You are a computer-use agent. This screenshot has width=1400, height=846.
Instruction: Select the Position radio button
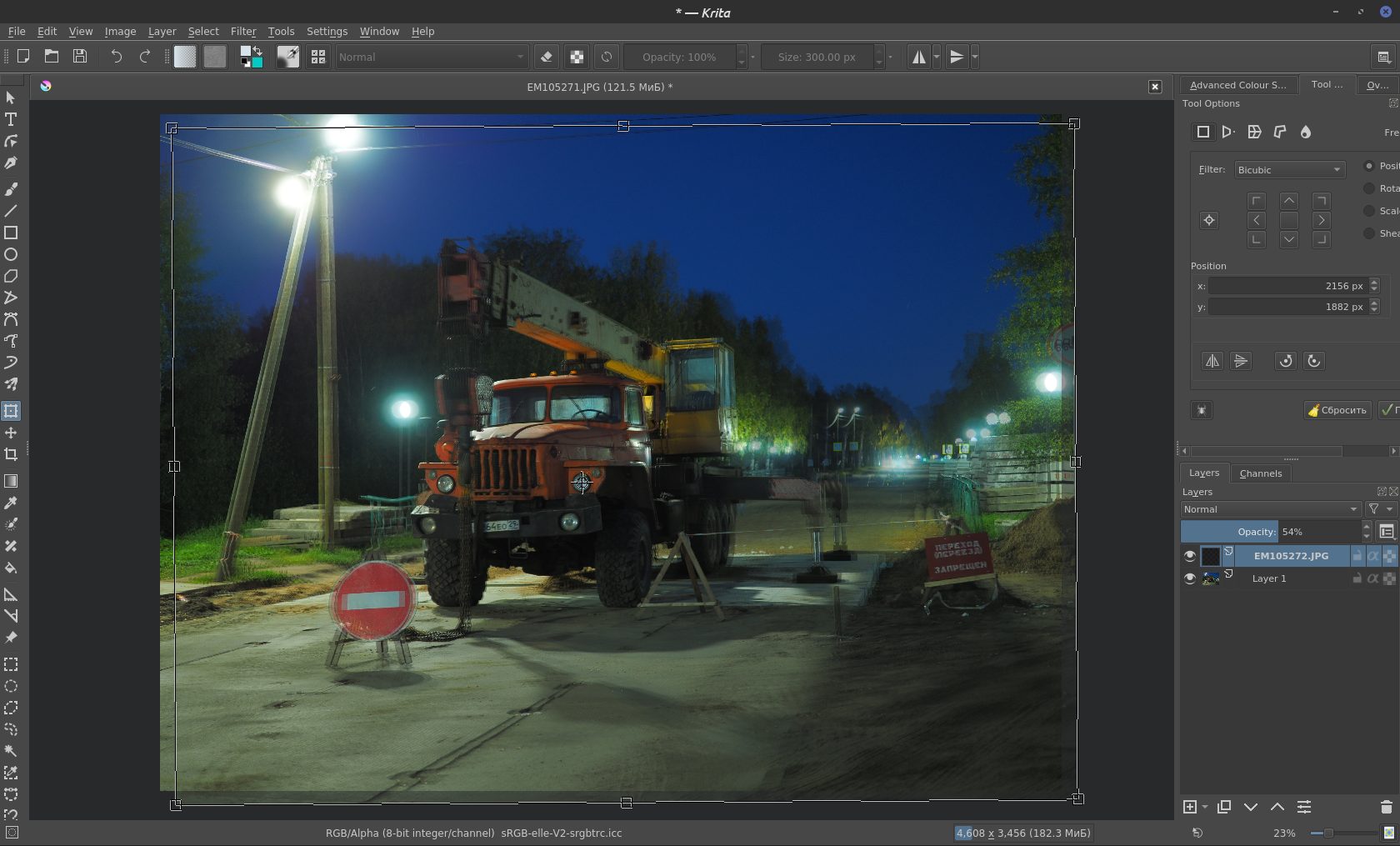[x=1369, y=166]
